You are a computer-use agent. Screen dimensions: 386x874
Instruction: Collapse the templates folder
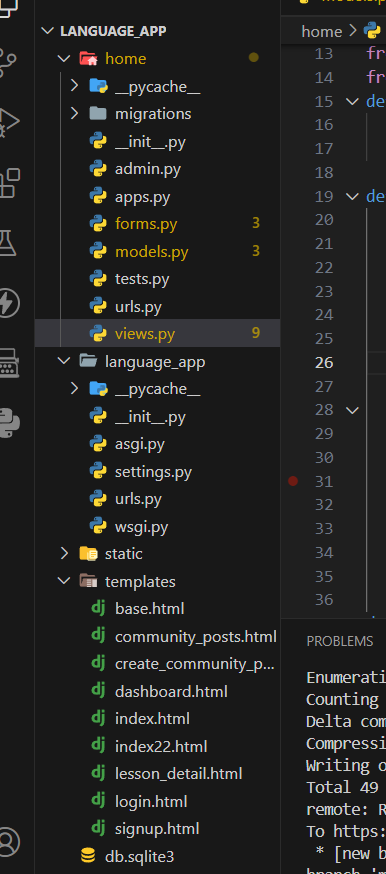65,581
